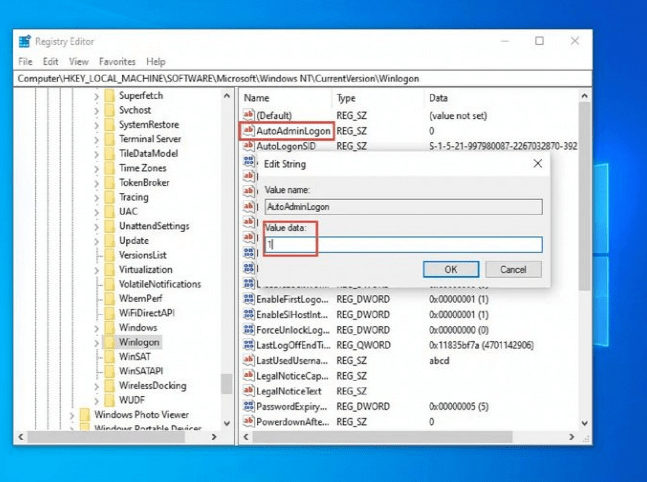Screen dimensions: 647x482
Task: Click the tree pane vertical scrollbar thumb
Action: 226,384
